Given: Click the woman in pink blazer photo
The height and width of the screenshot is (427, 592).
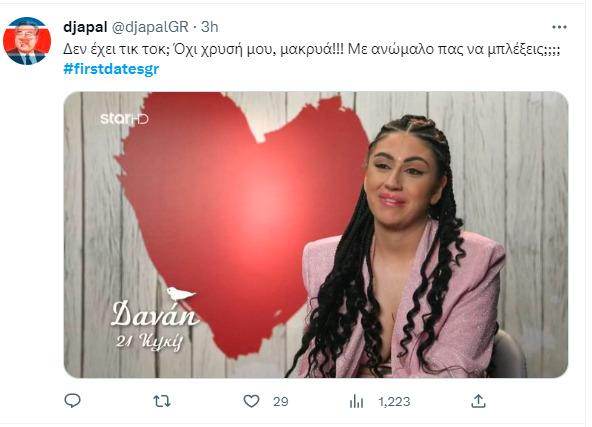Looking at the screenshot, I should click(x=402, y=247).
